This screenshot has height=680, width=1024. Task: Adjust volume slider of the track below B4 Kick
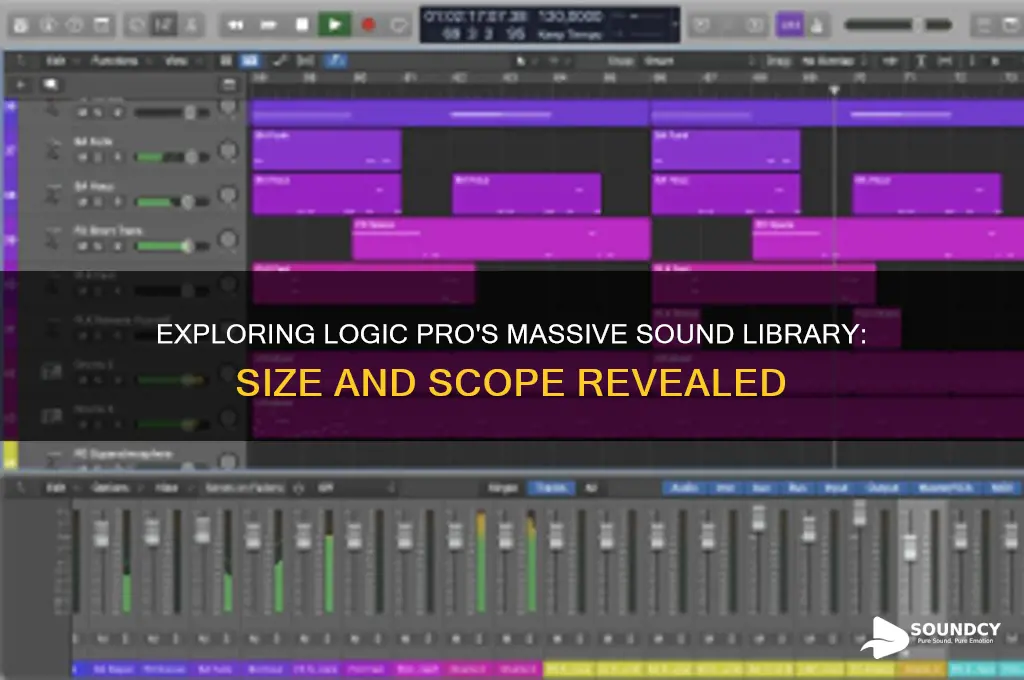(172, 202)
